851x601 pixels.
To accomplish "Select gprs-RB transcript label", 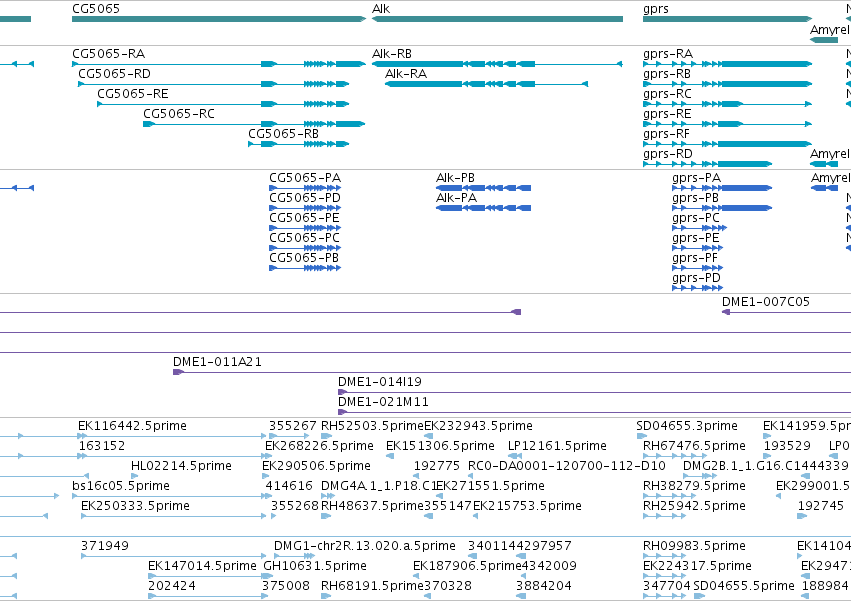I will [667, 74].
